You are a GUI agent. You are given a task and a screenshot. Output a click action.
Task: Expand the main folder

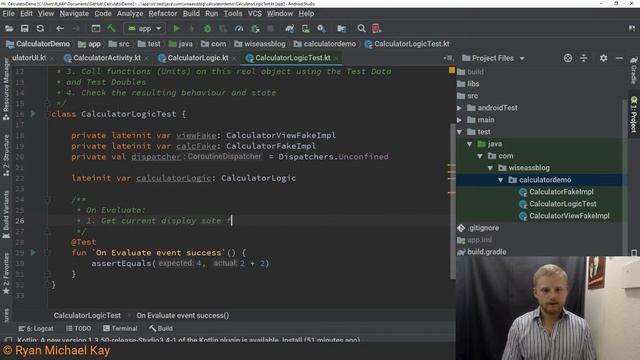(x=460, y=120)
